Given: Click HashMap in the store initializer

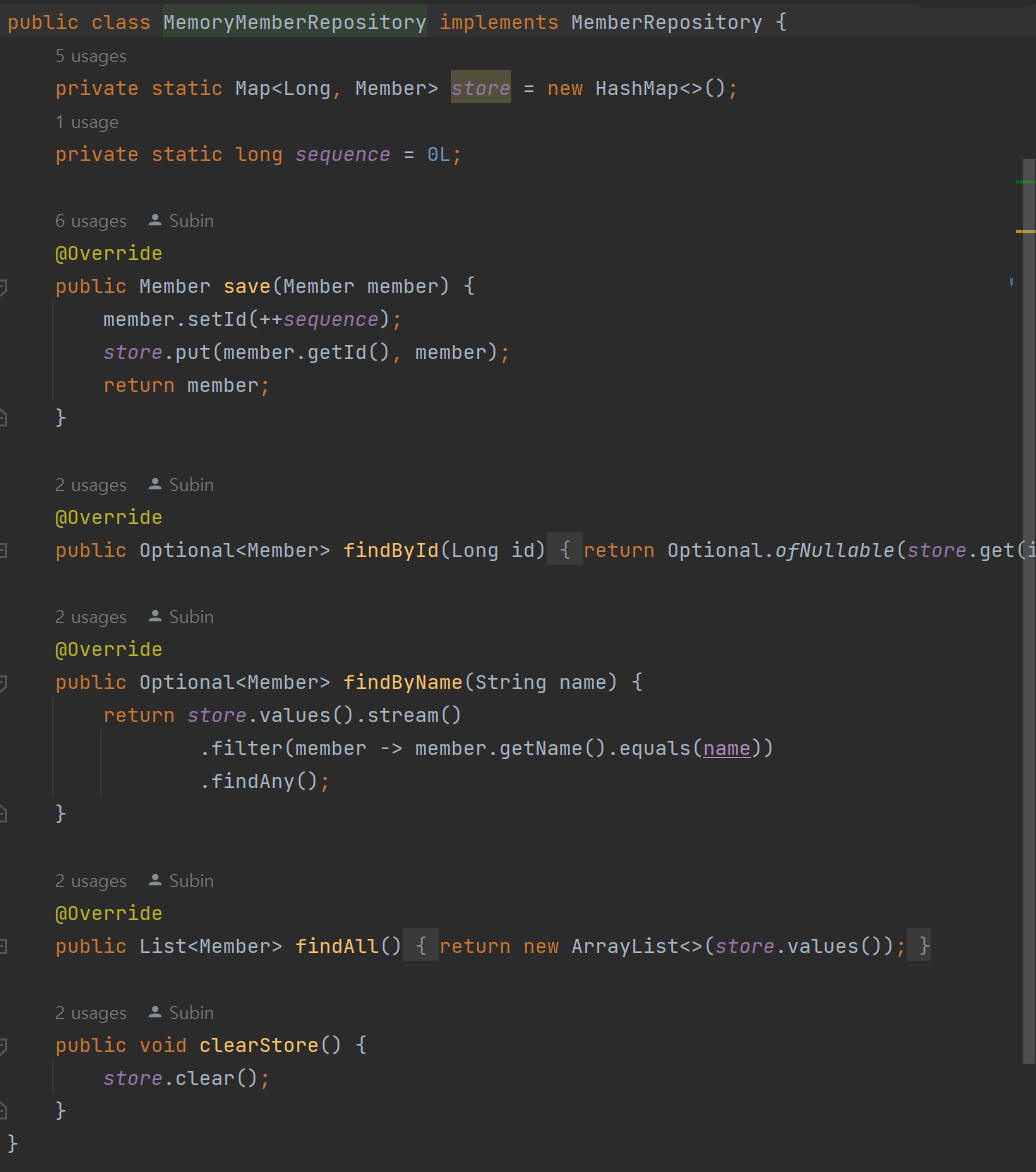Looking at the screenshot, I should 637,88.
